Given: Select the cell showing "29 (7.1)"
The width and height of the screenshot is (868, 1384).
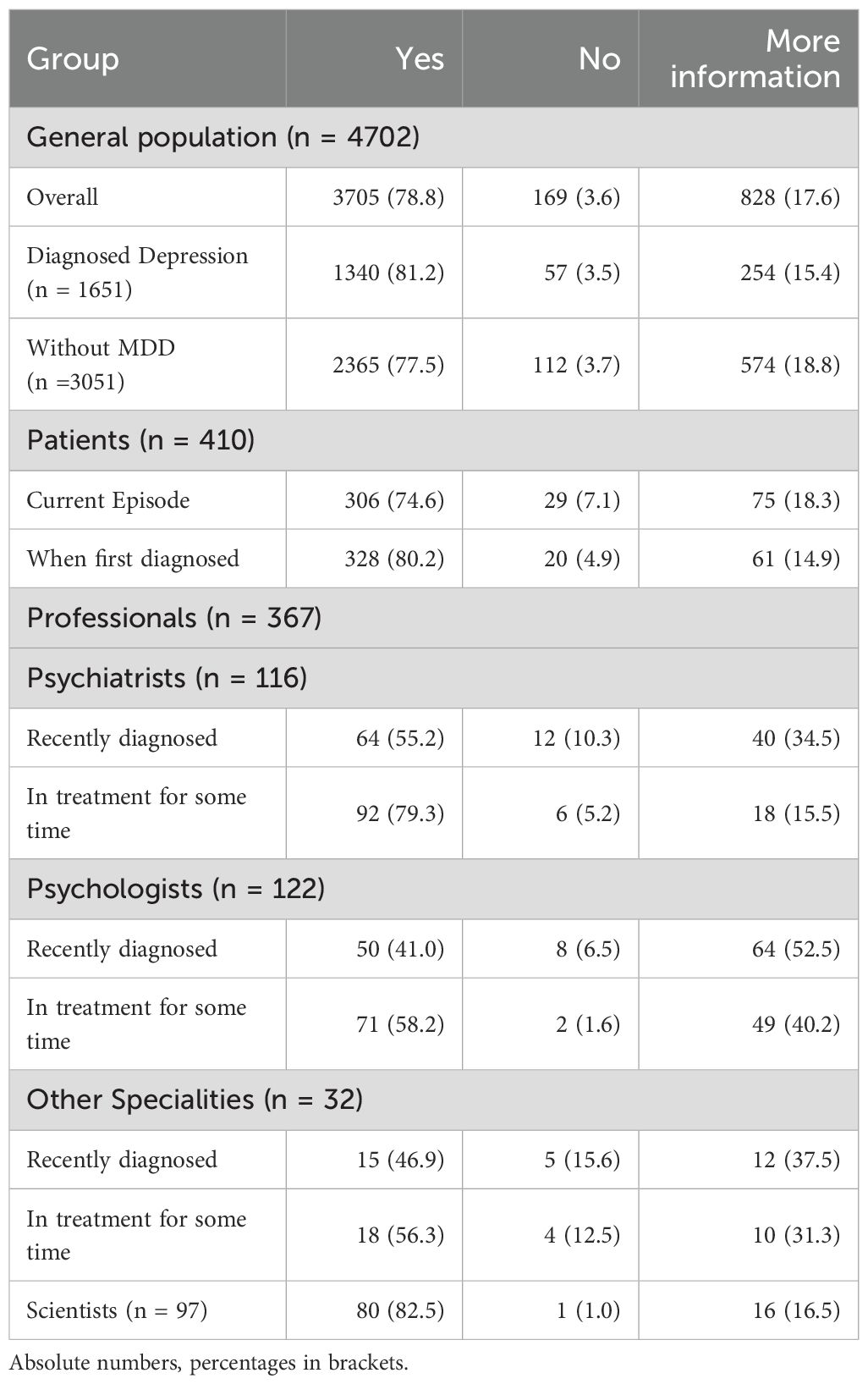Looking at the screenshot, I should click(587, 500).
